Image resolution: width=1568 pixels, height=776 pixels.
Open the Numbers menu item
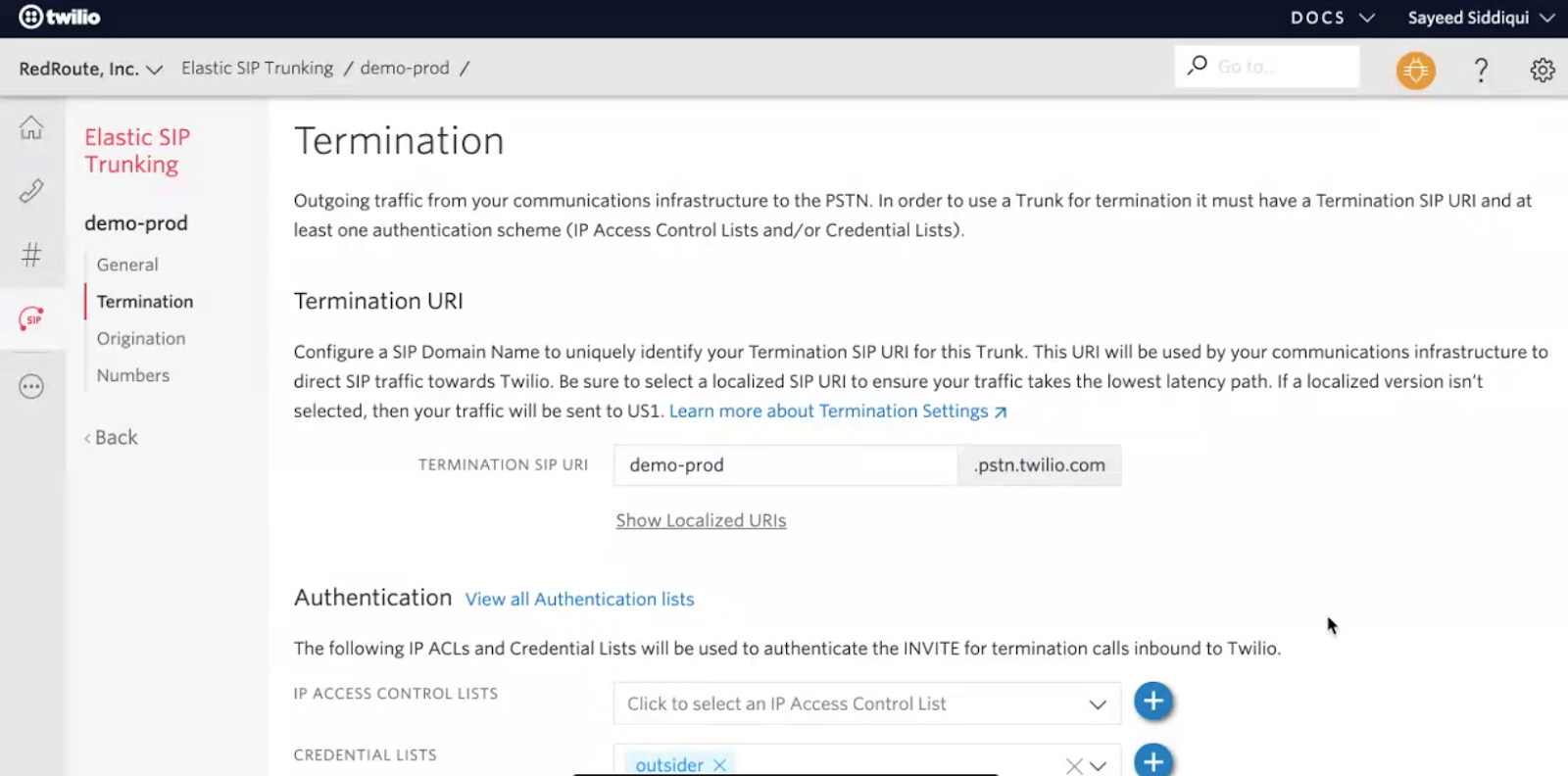click(133, 375)
